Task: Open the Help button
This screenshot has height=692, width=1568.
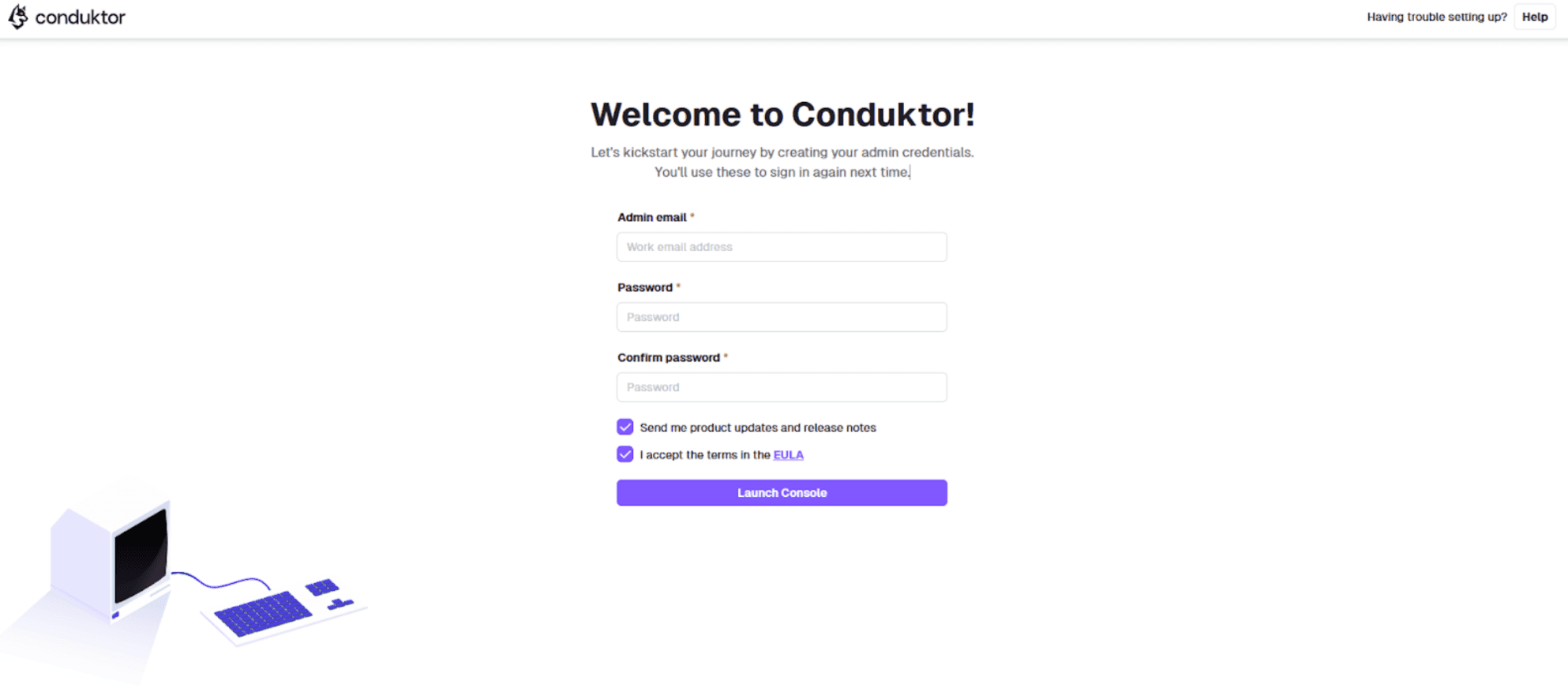Action: pyautogui.click(x=1534, y=17)
